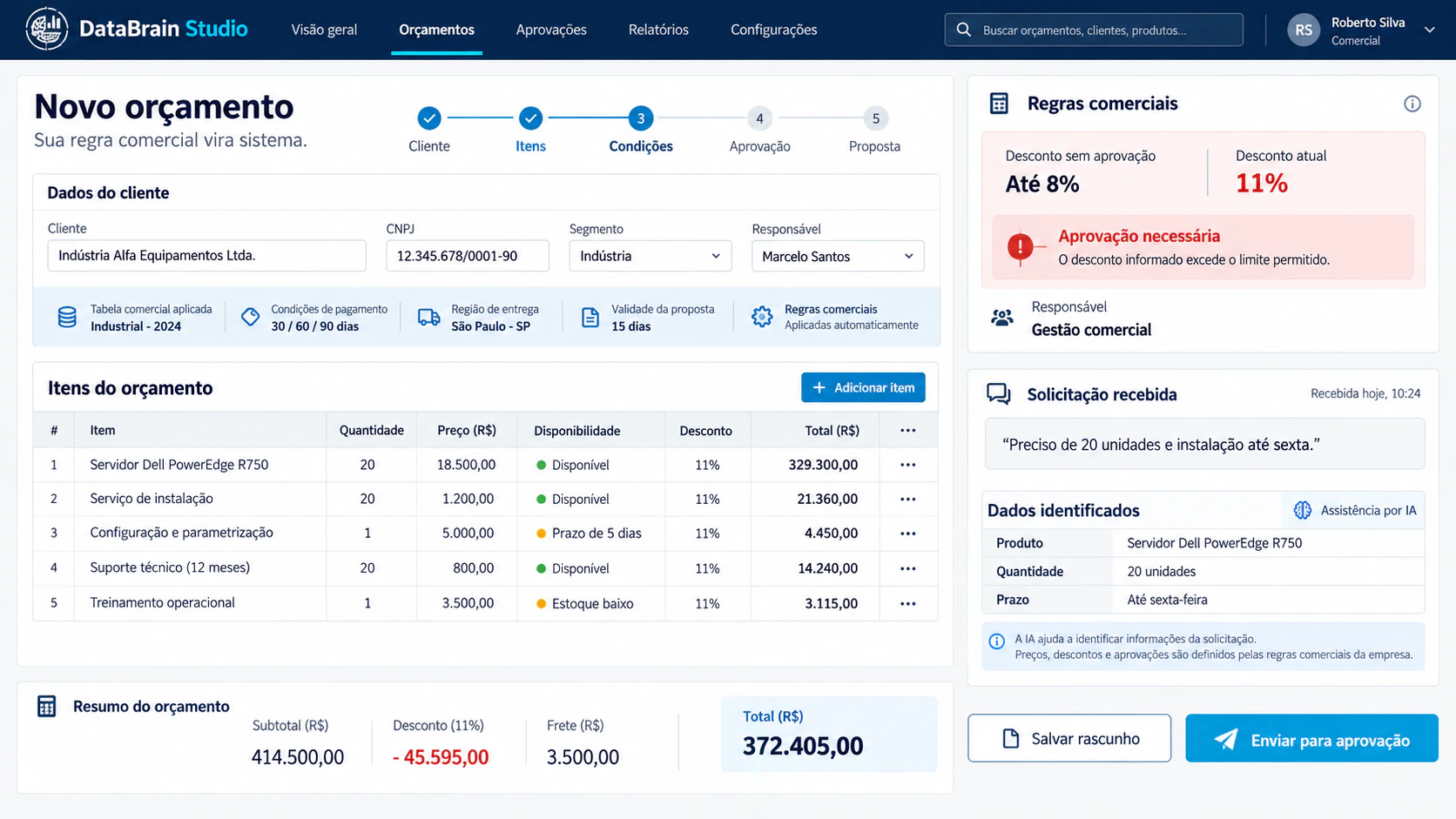This screenshot has height=819, width=1456.
Task: Focus the search orçamentos field
Action: point(1094,30)
